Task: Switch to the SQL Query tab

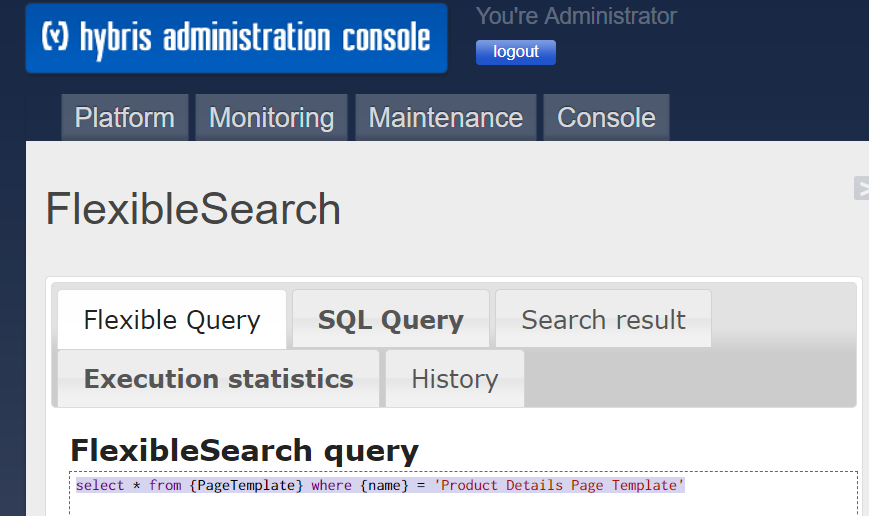Action: [391, 320]
